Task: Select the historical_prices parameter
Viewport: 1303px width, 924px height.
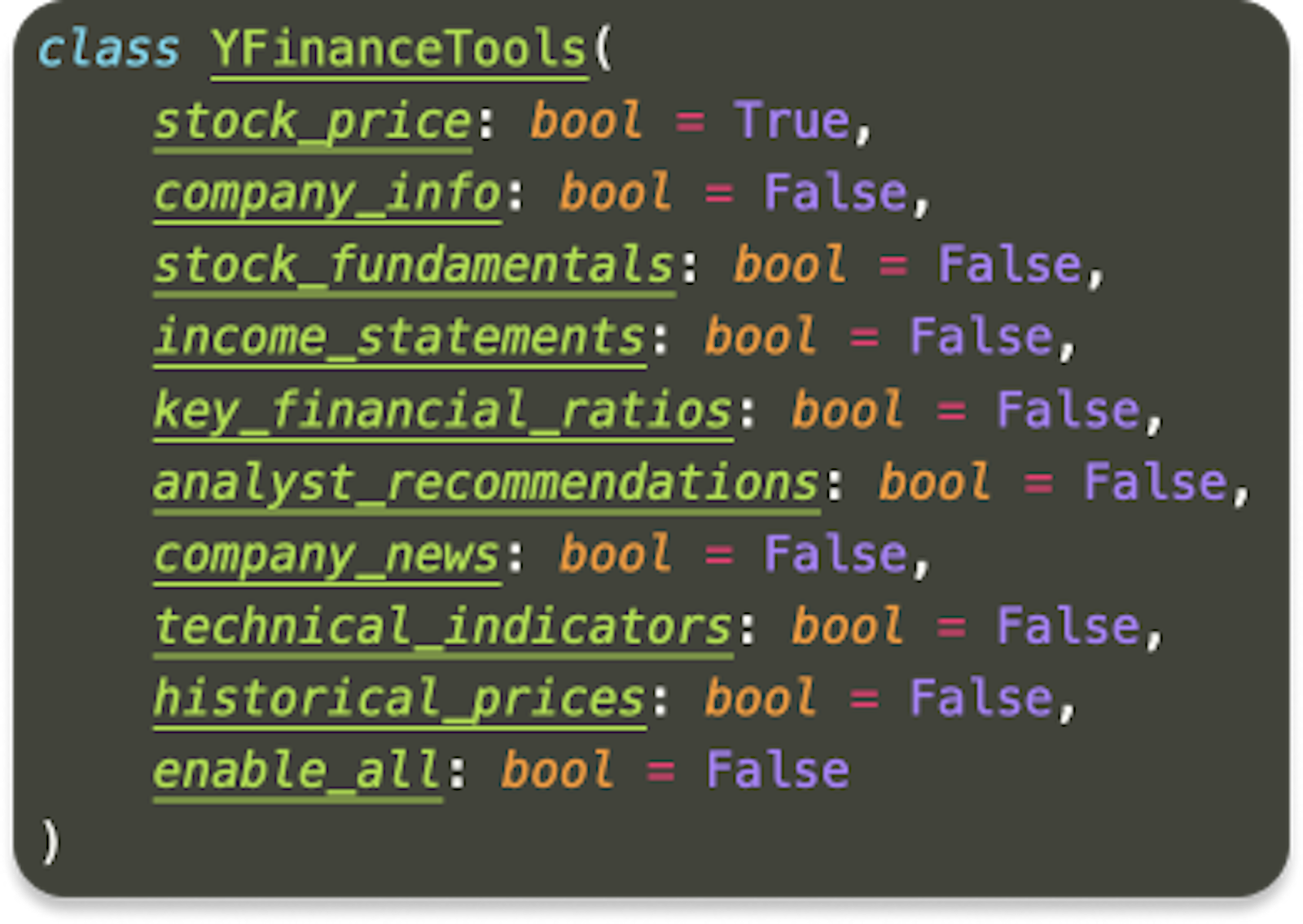Action: click(400, 698)
